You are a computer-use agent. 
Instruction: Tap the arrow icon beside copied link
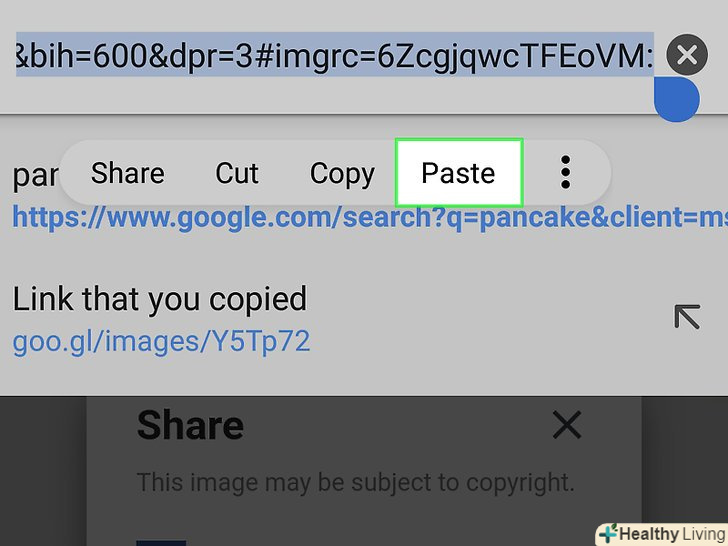pos(687,317)
